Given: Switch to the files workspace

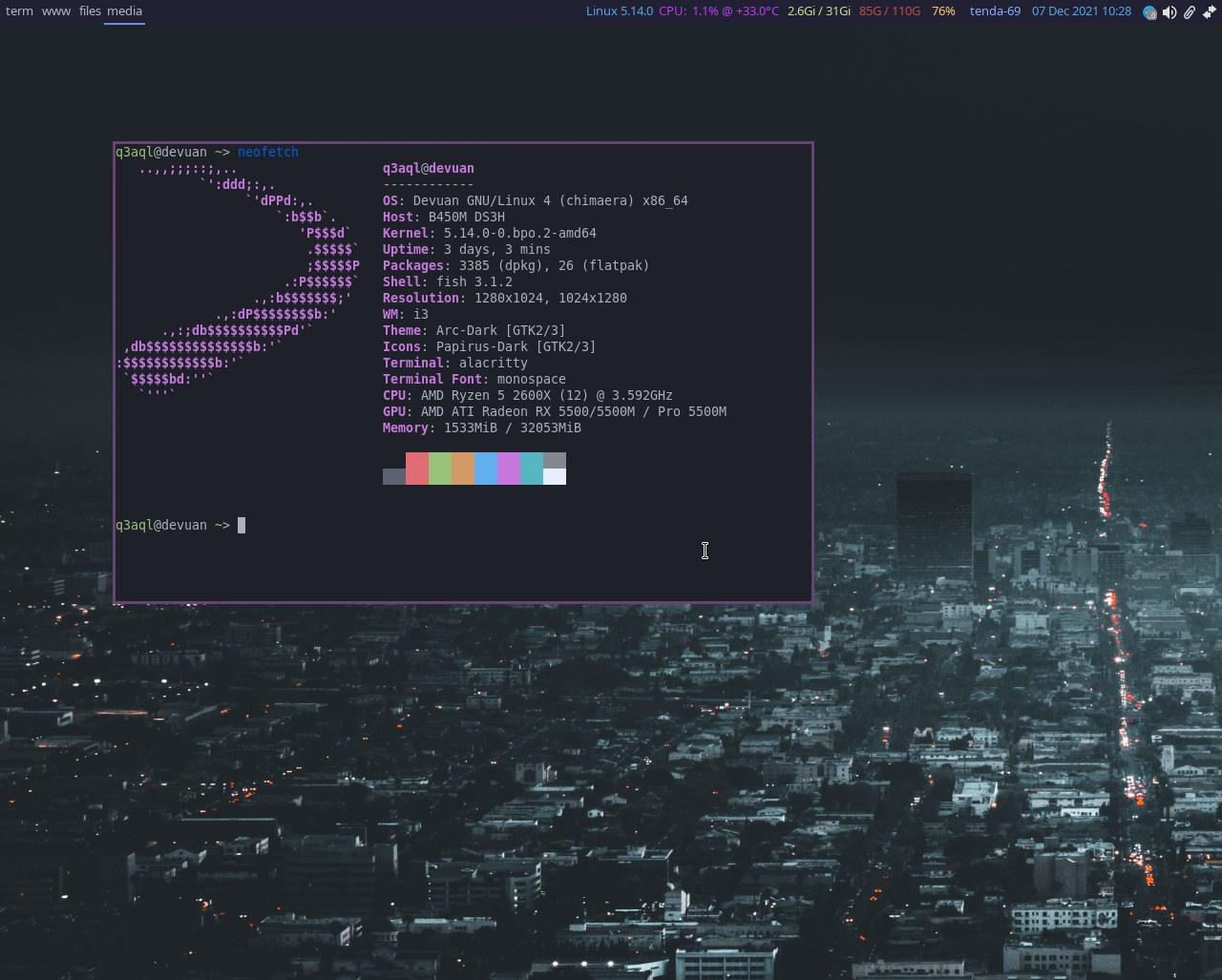Looking at the screenshot, I should [x=90, y=11].
